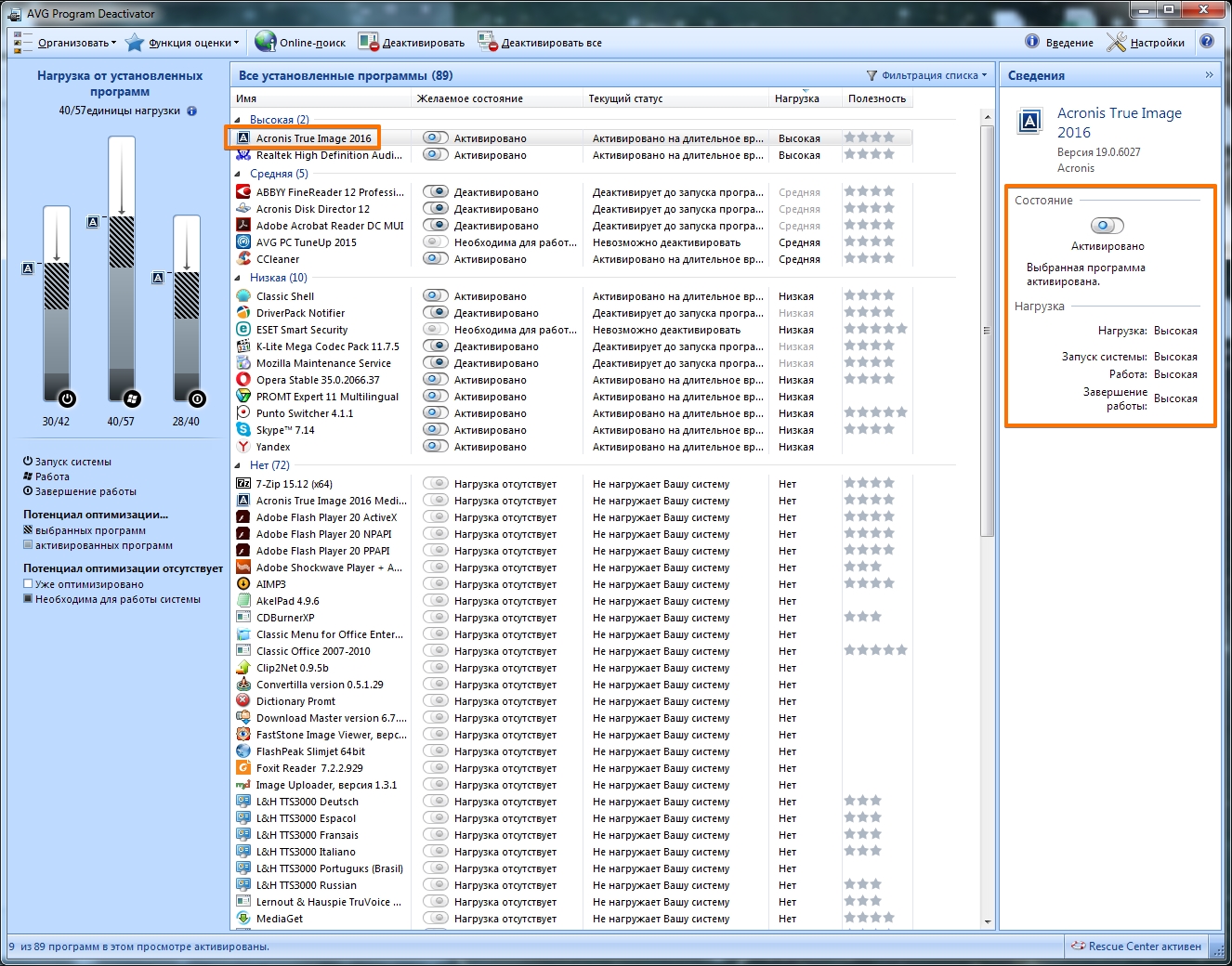Click the help question mark icon
This screenshot has height=966, width=1232.
pos(1207,42)
